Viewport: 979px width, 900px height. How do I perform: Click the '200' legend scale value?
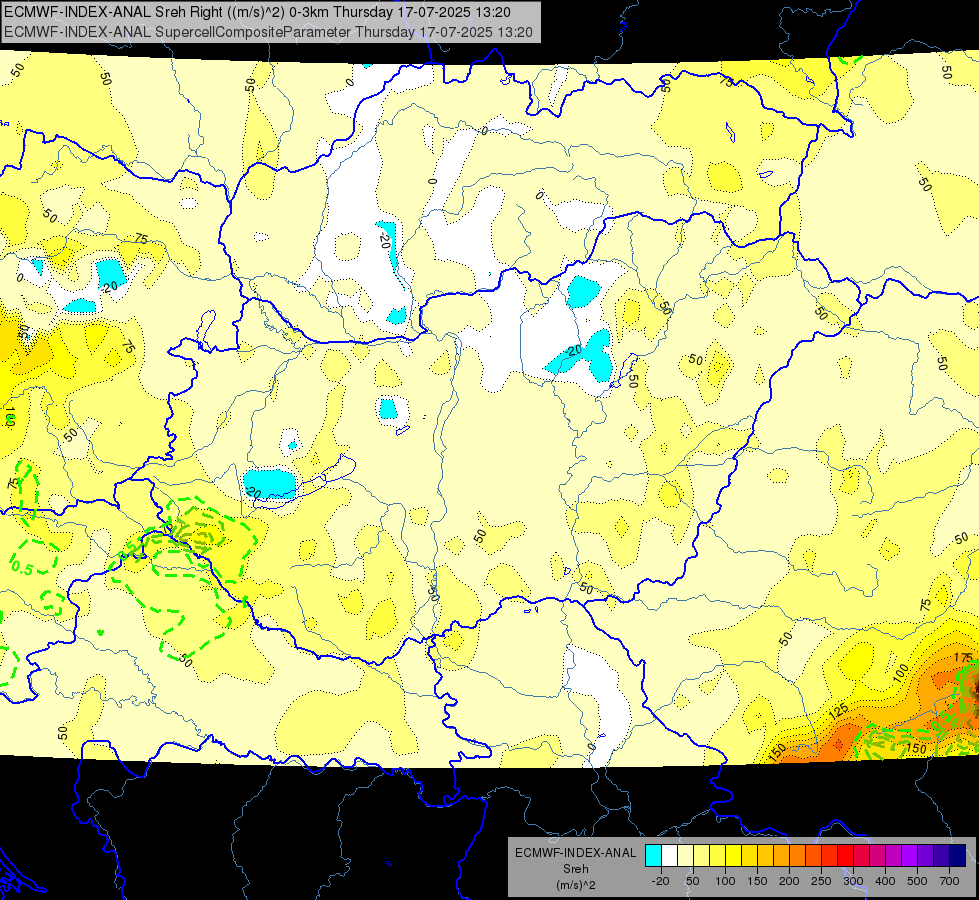click(789, 881)
